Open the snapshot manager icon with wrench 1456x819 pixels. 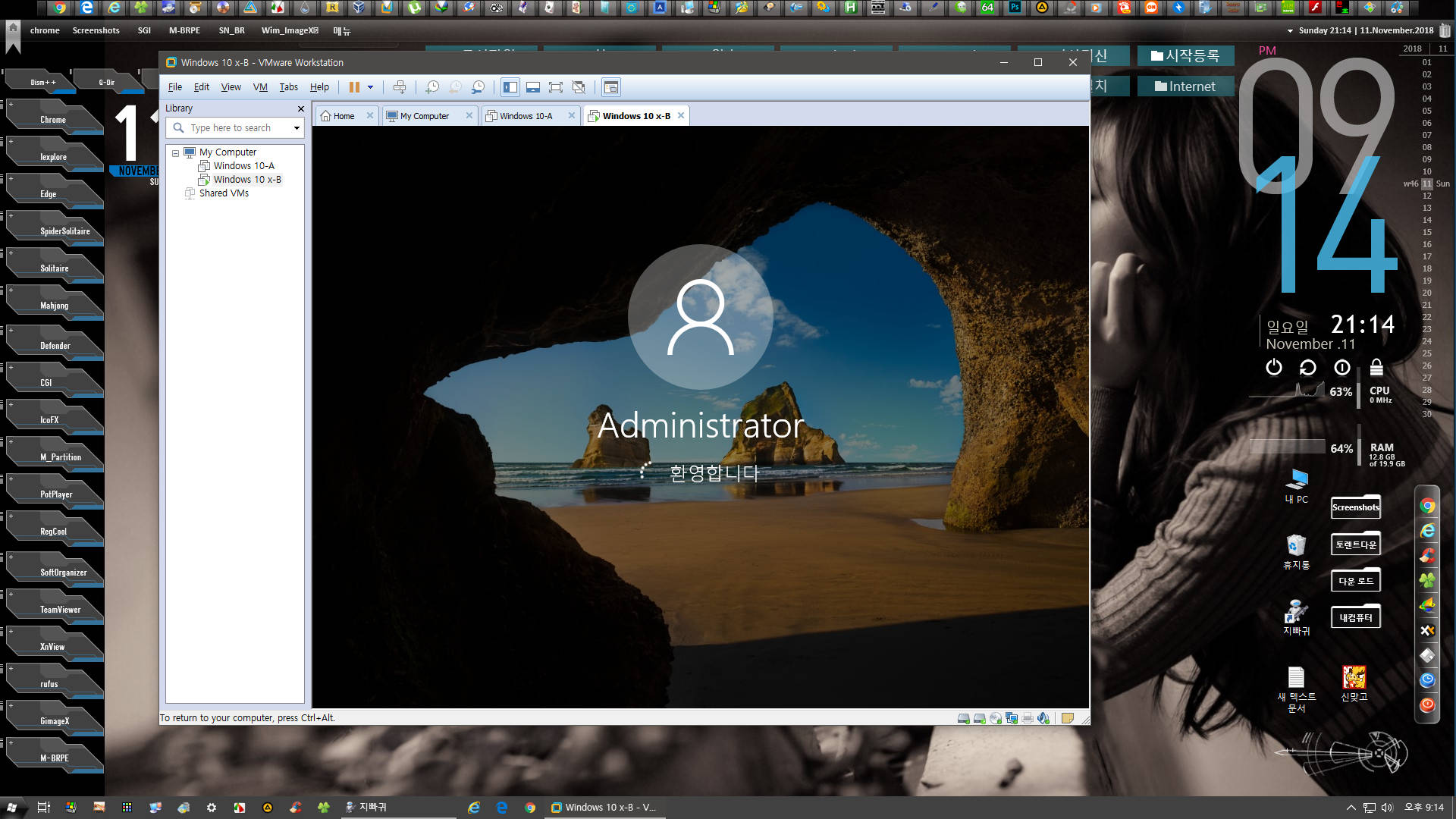(x=478, y=87)
